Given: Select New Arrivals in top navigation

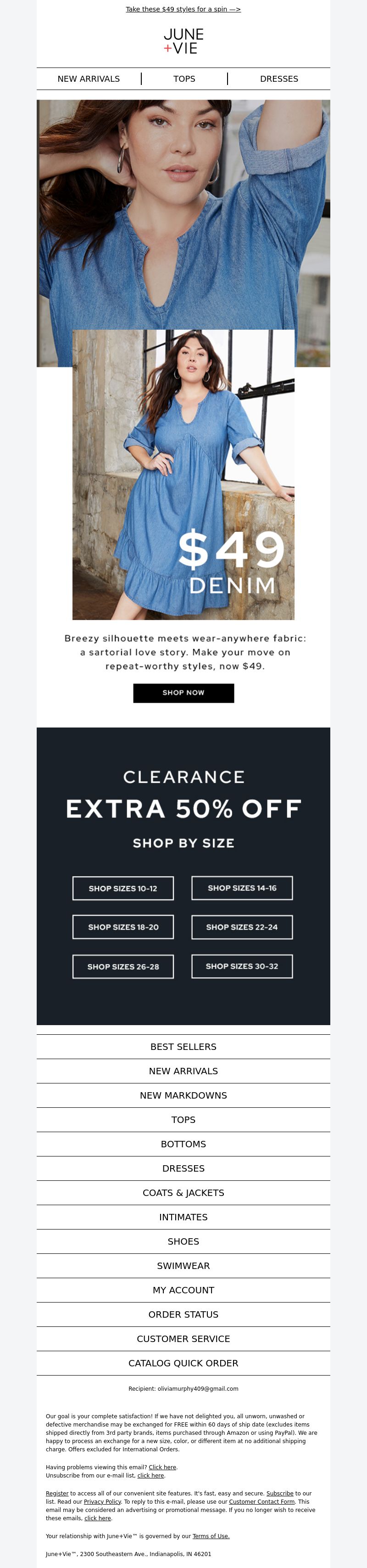Looking at the screenshot, I should pos(89,79).
